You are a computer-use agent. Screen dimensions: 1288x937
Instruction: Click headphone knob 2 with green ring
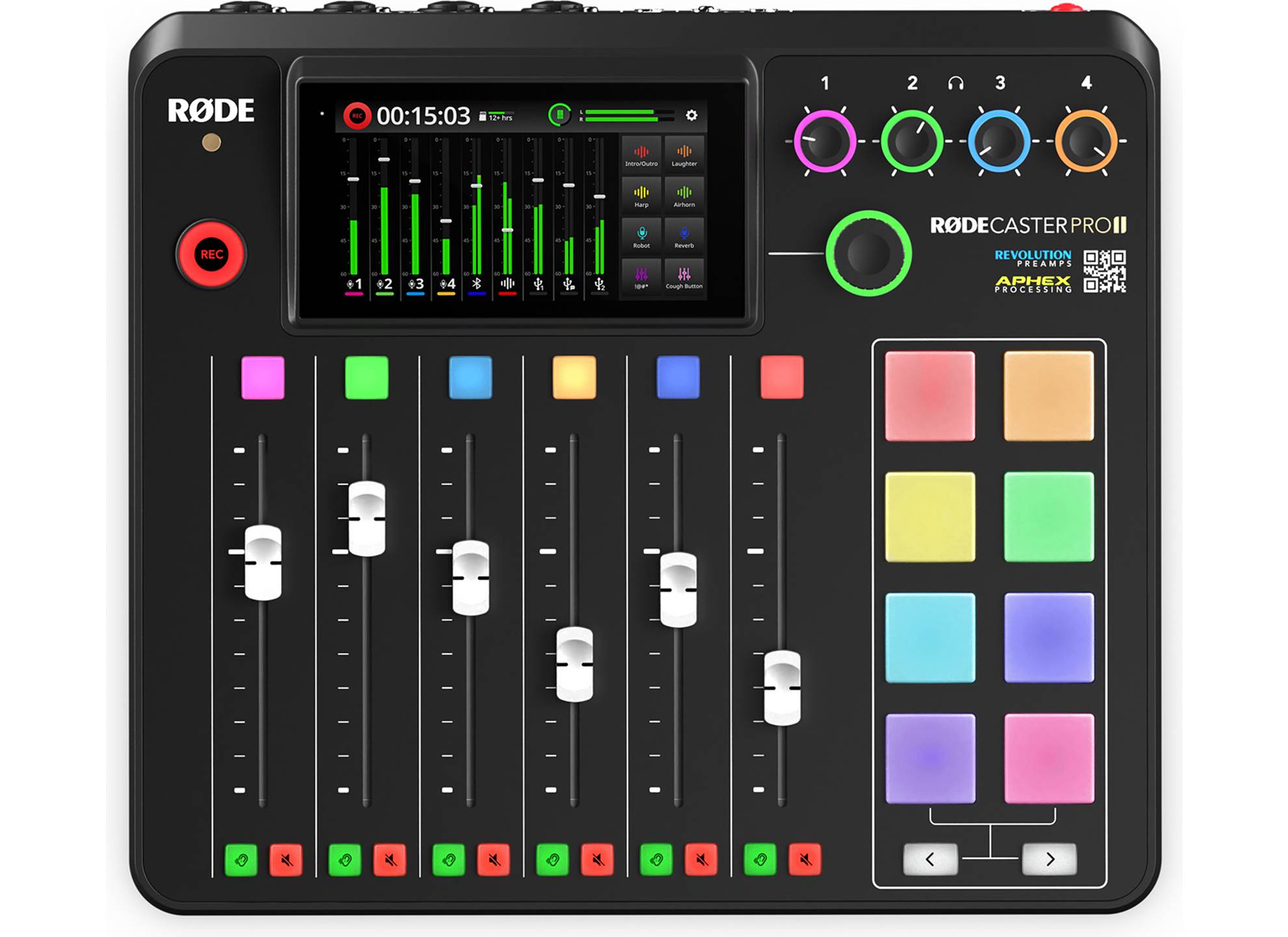coord(912,141)
